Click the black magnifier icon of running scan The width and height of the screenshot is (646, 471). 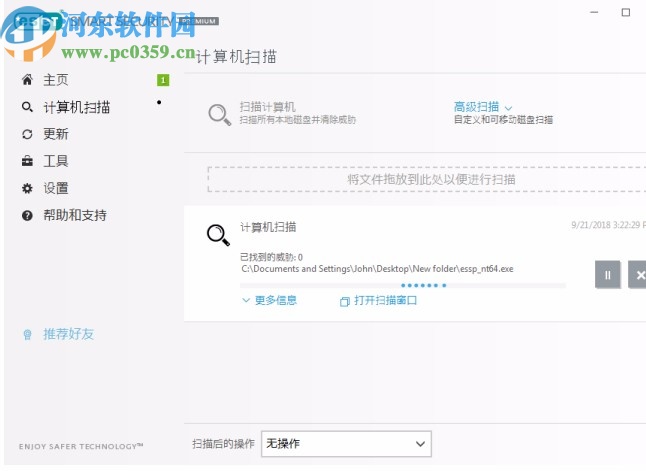(218, 235)
